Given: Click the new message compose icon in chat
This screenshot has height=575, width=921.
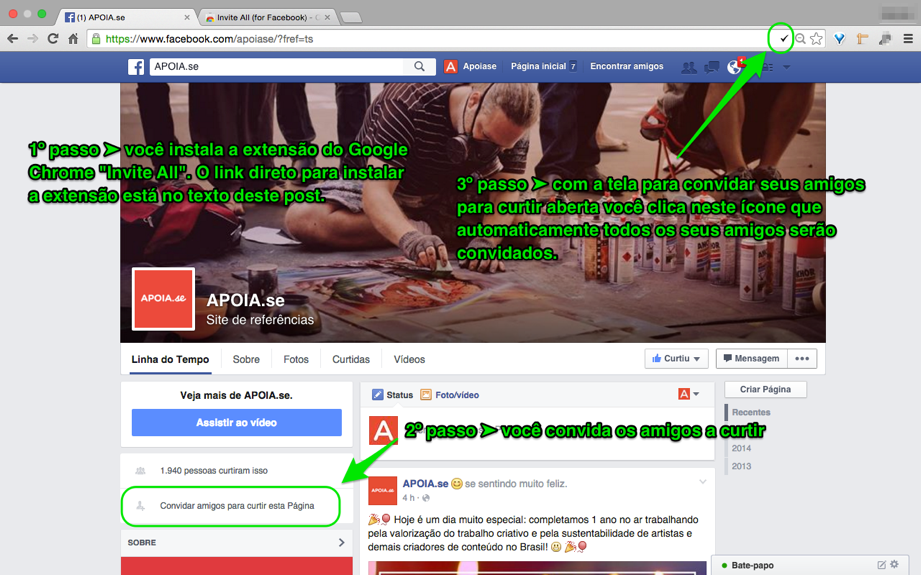Looking at the screenshot, I should [x=881, y=564].
